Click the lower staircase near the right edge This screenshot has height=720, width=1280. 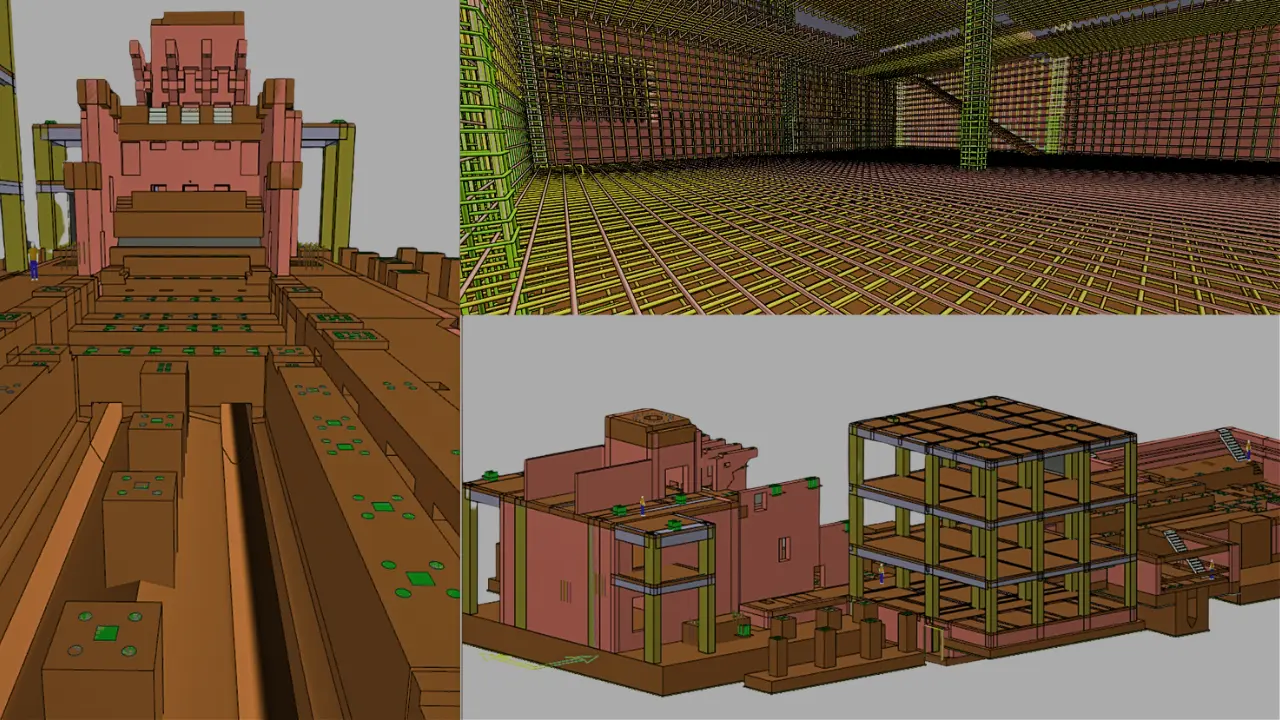1177,543
